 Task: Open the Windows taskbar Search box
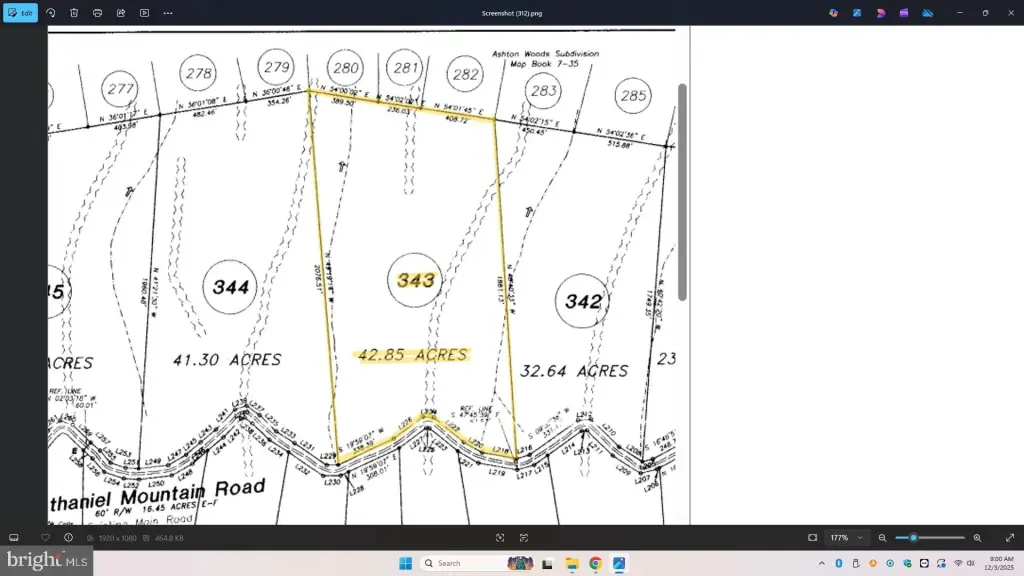460,563
